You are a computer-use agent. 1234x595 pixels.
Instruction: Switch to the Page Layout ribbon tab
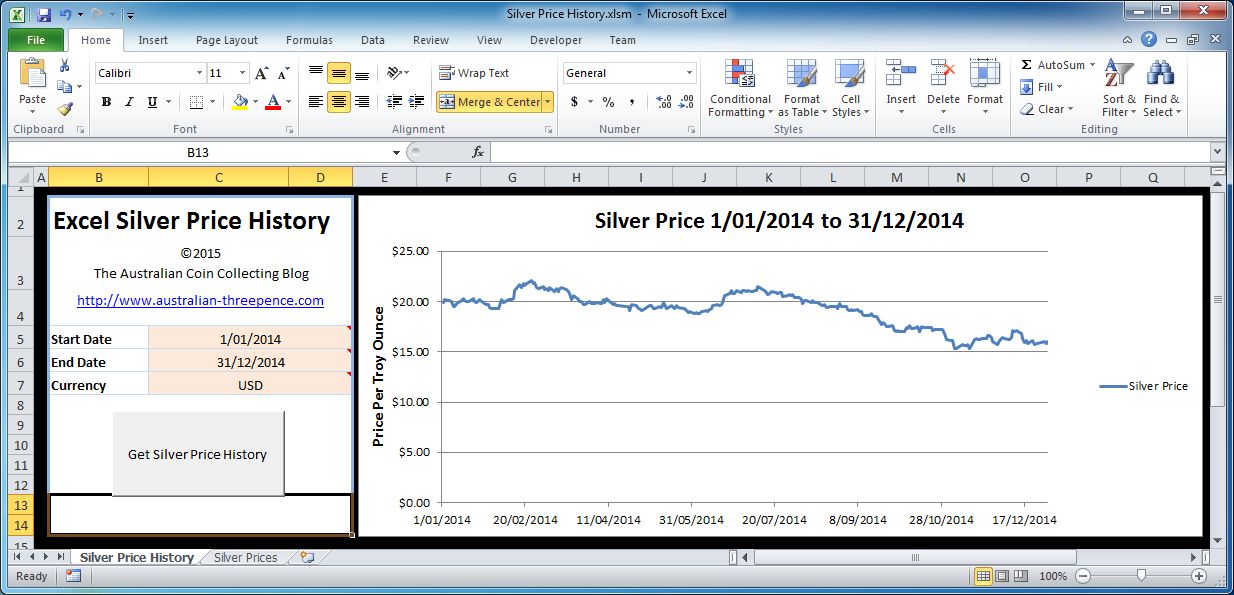227,40
